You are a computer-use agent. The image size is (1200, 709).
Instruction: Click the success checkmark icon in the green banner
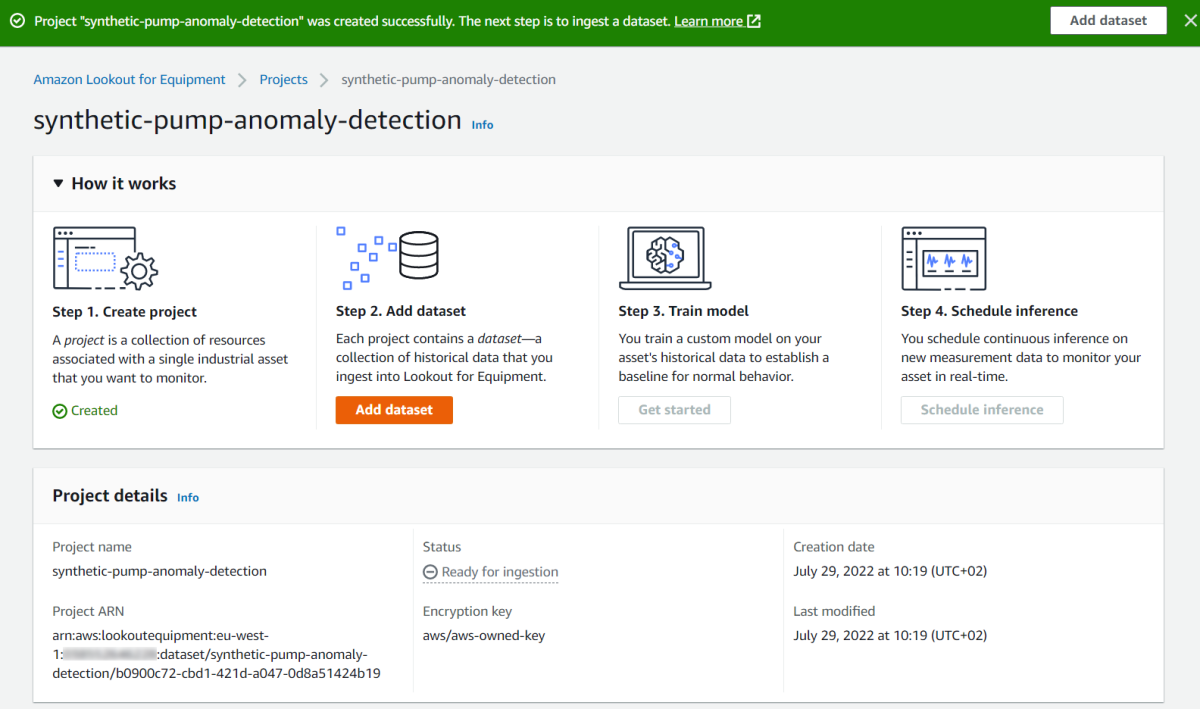(17, 21)
